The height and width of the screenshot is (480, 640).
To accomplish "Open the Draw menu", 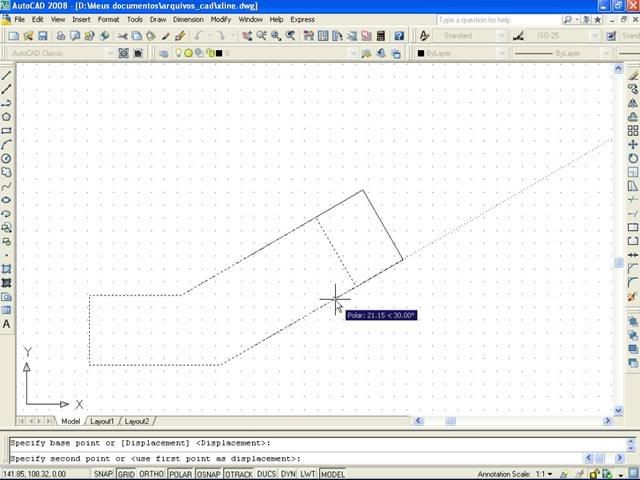I will (158, 19).
